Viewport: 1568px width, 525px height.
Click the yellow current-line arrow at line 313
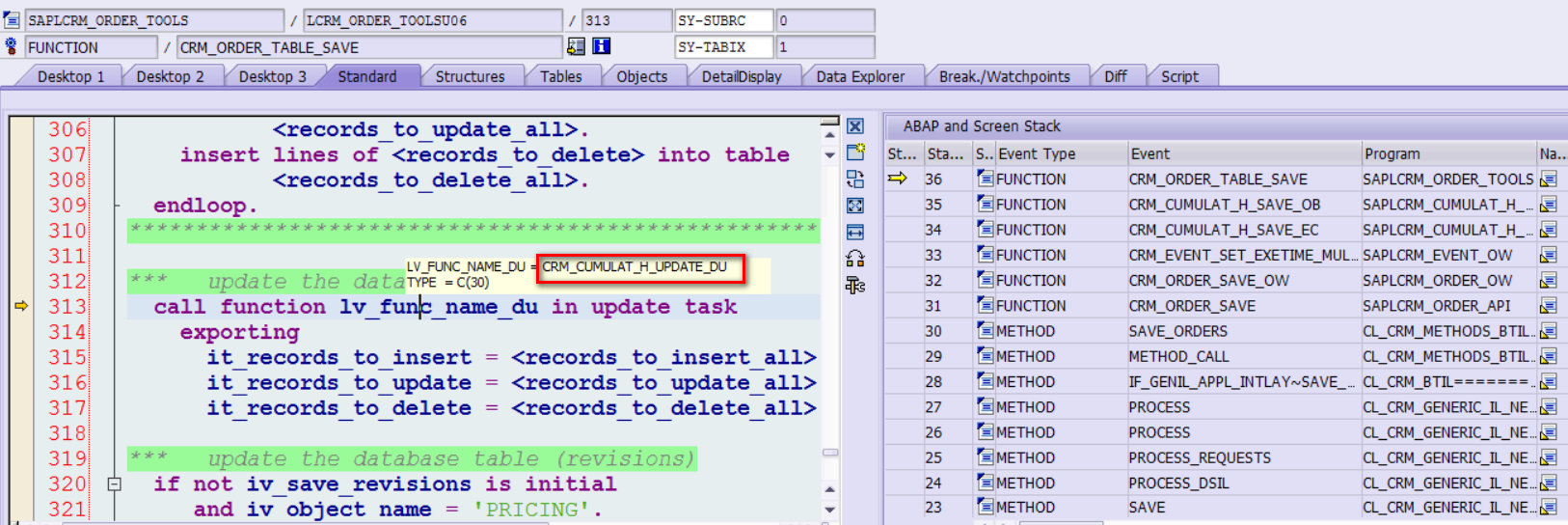(21, 306)
